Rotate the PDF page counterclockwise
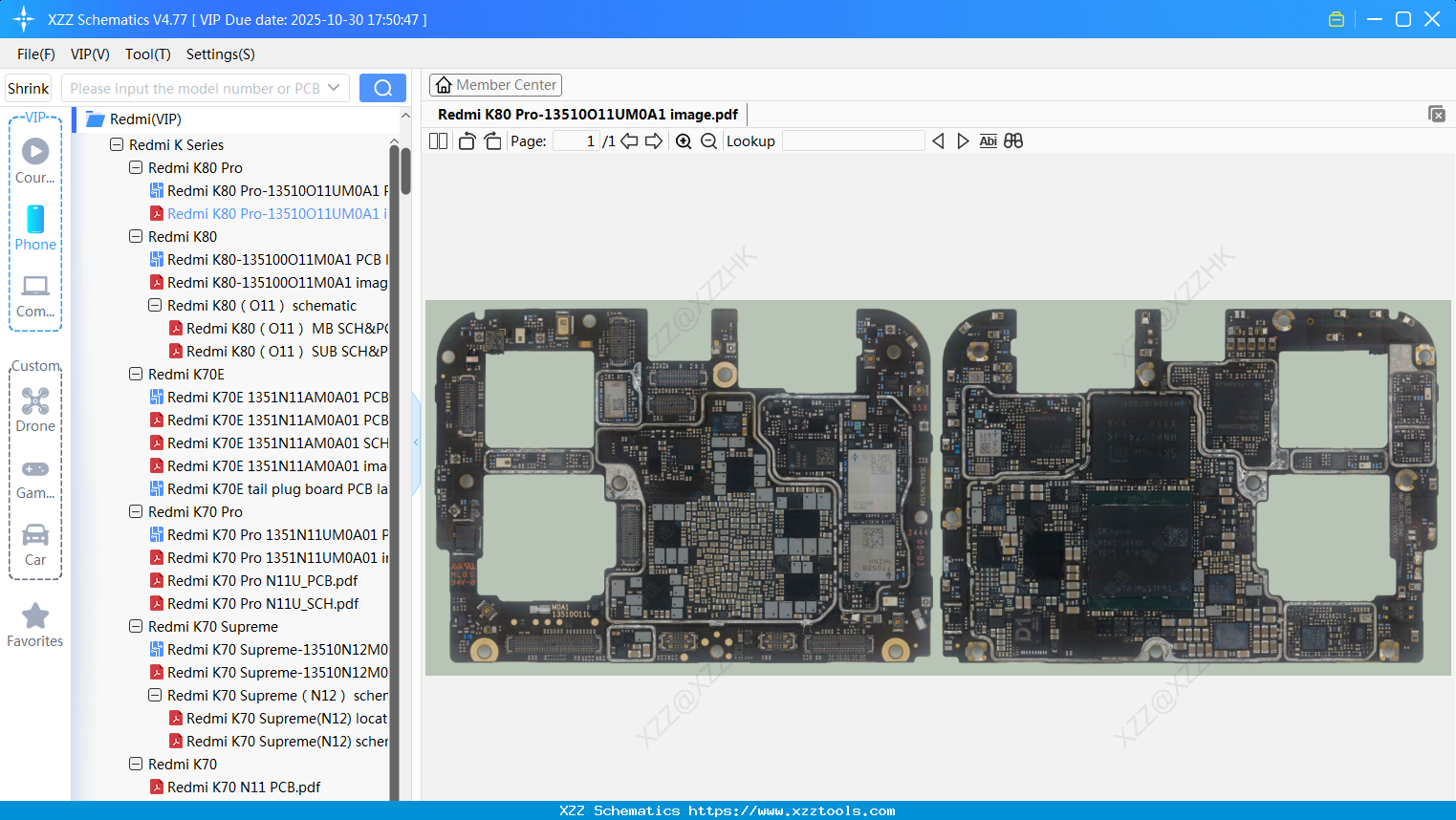The height and width of the screenshot is (820, 1456). (x=467, y=141)
